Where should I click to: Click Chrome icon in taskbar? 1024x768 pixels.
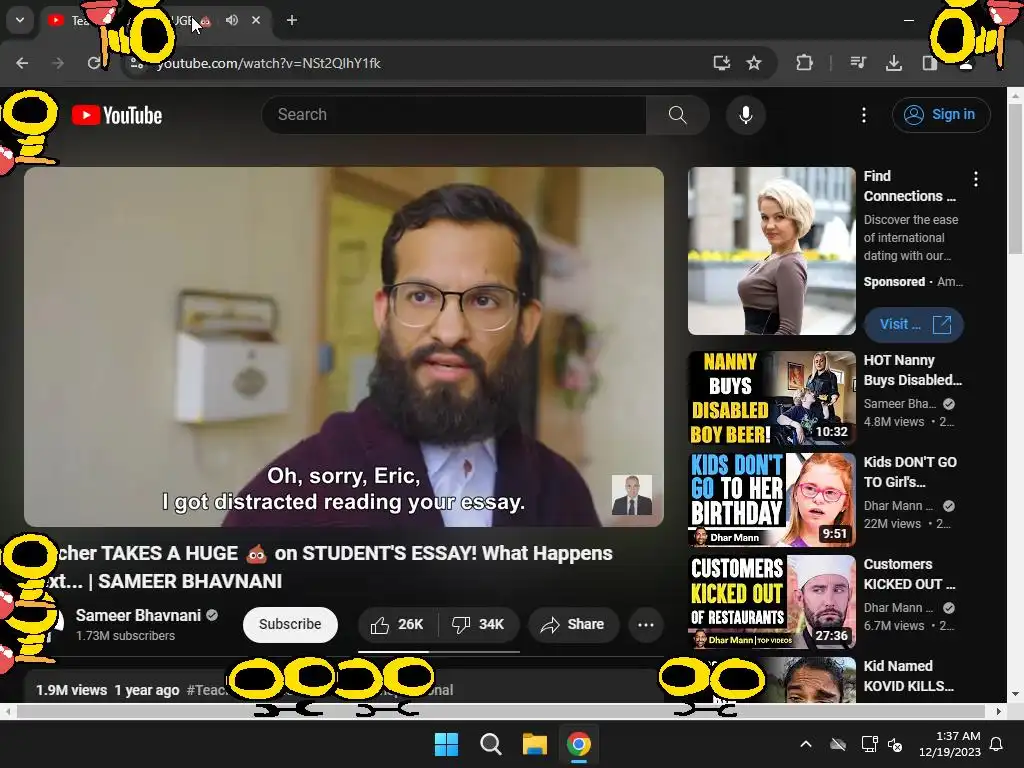coord(579,744)
